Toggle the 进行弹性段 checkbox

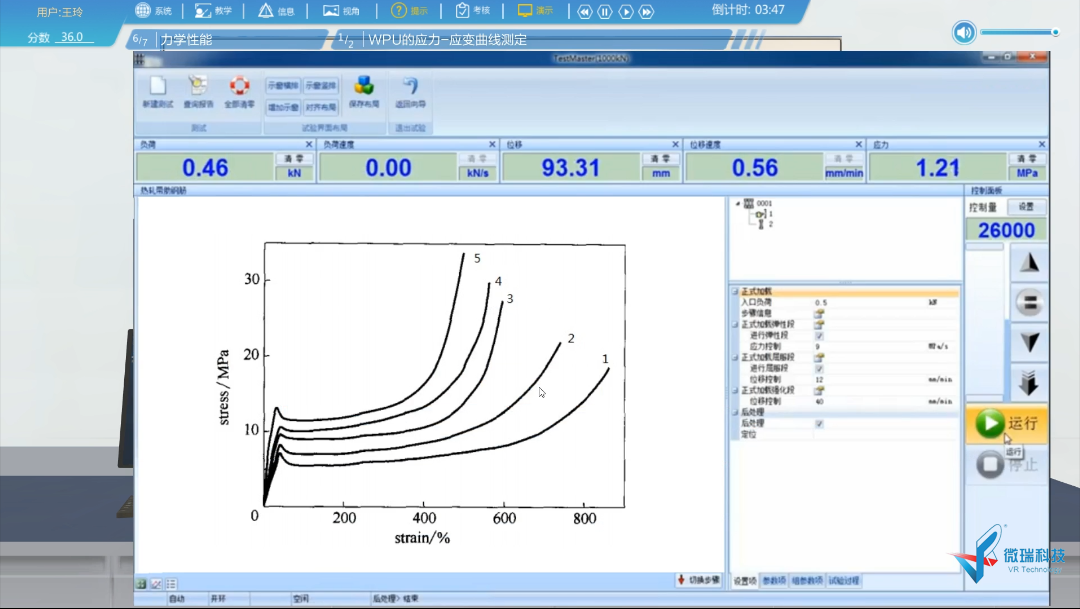819,336
